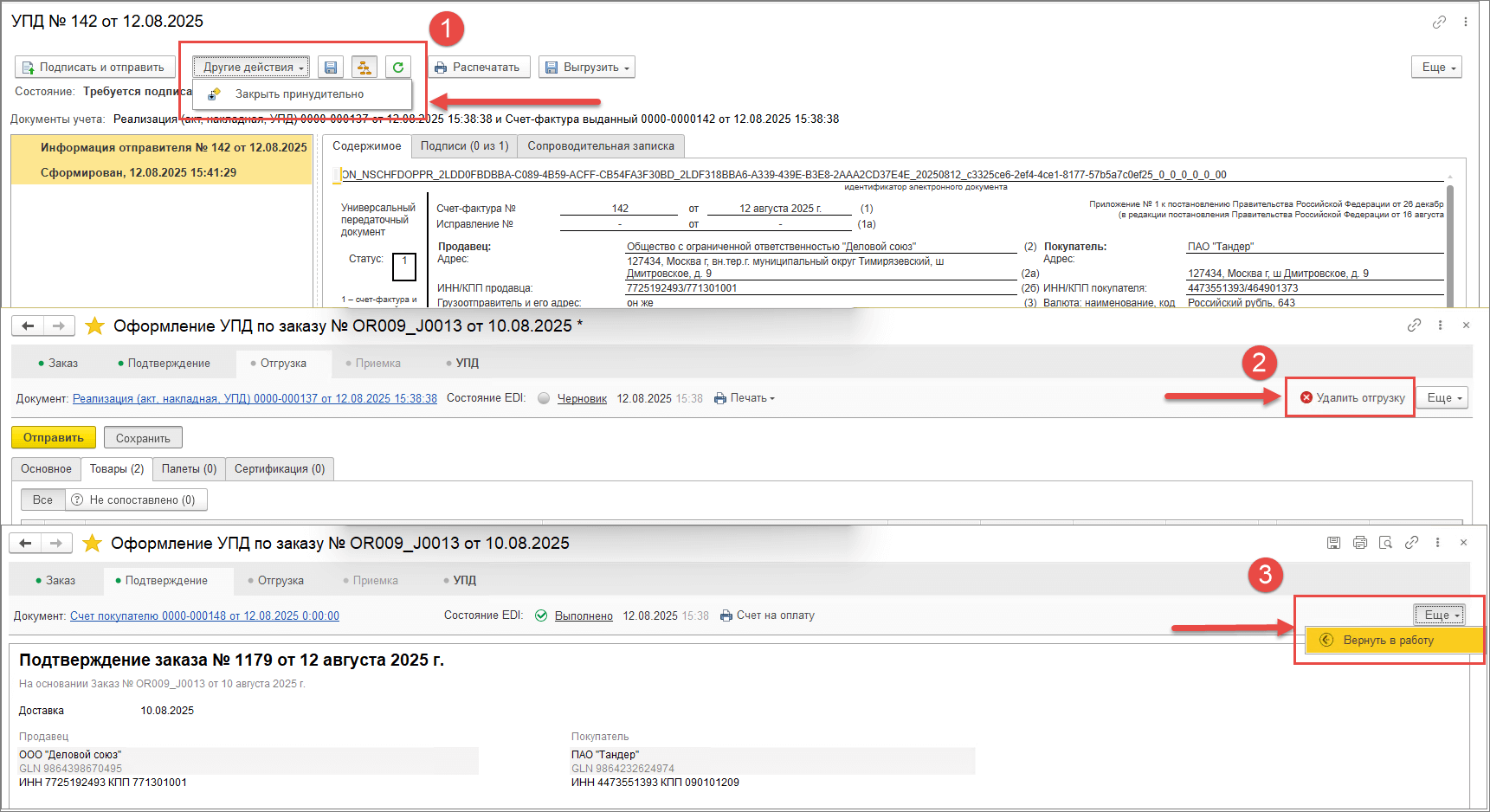Click the document preview vertical scrollbar

[1450, 234]
